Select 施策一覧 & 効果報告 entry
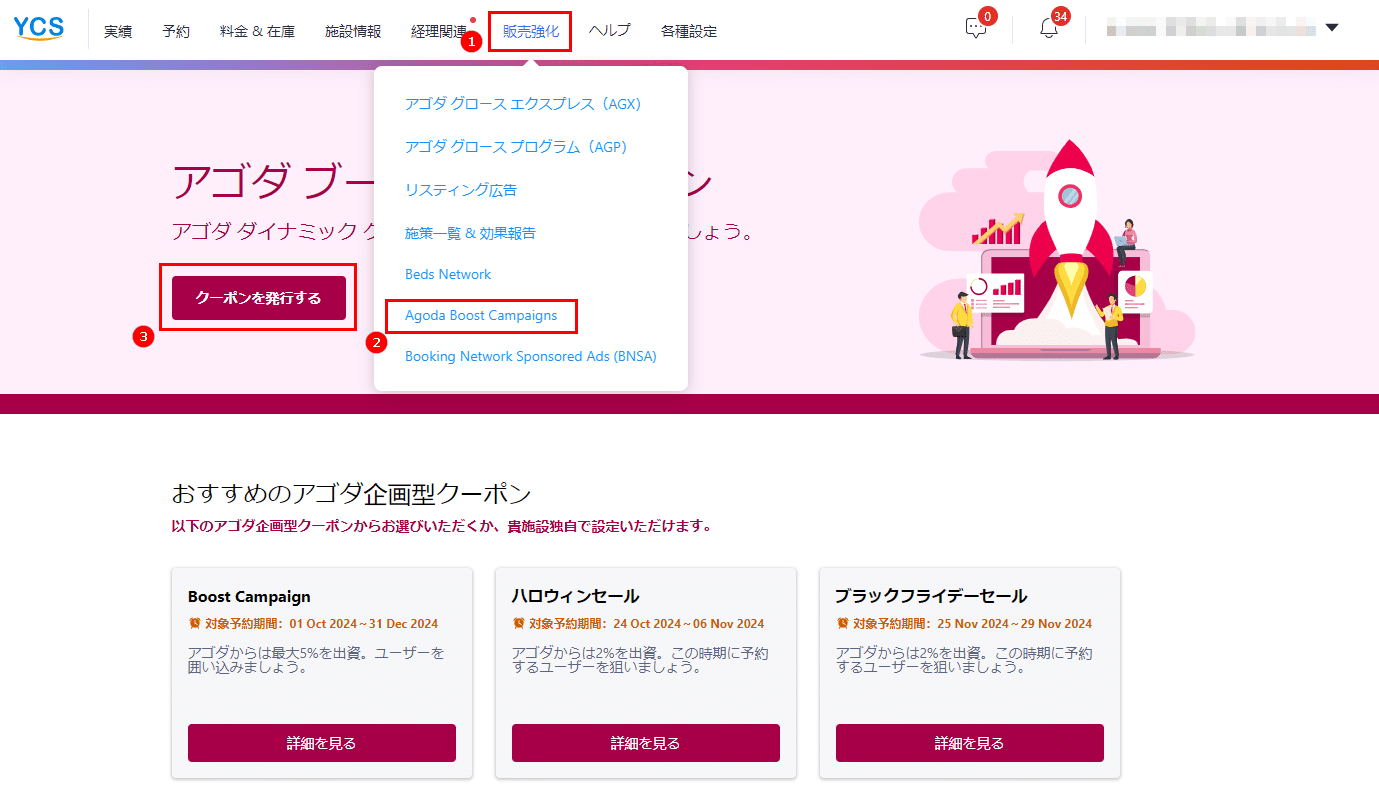 470,233
